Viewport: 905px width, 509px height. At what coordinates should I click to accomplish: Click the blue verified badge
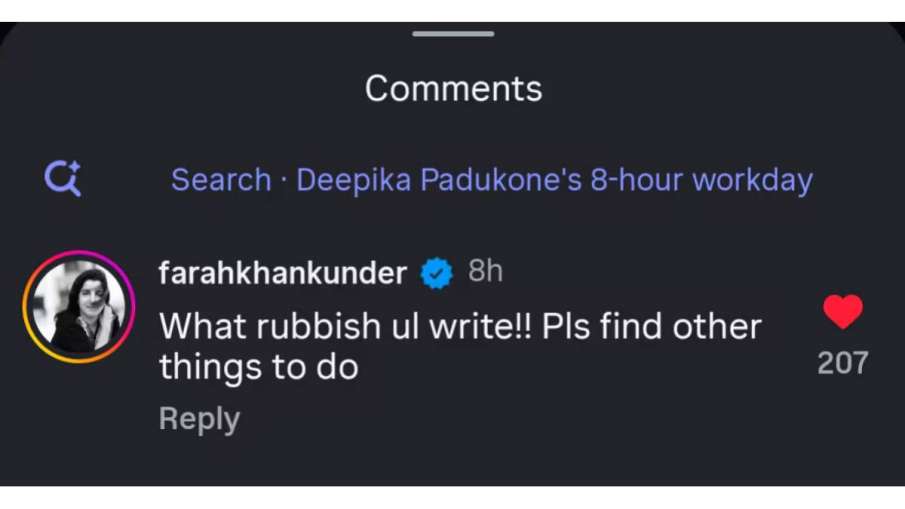[x=436, y=273]
